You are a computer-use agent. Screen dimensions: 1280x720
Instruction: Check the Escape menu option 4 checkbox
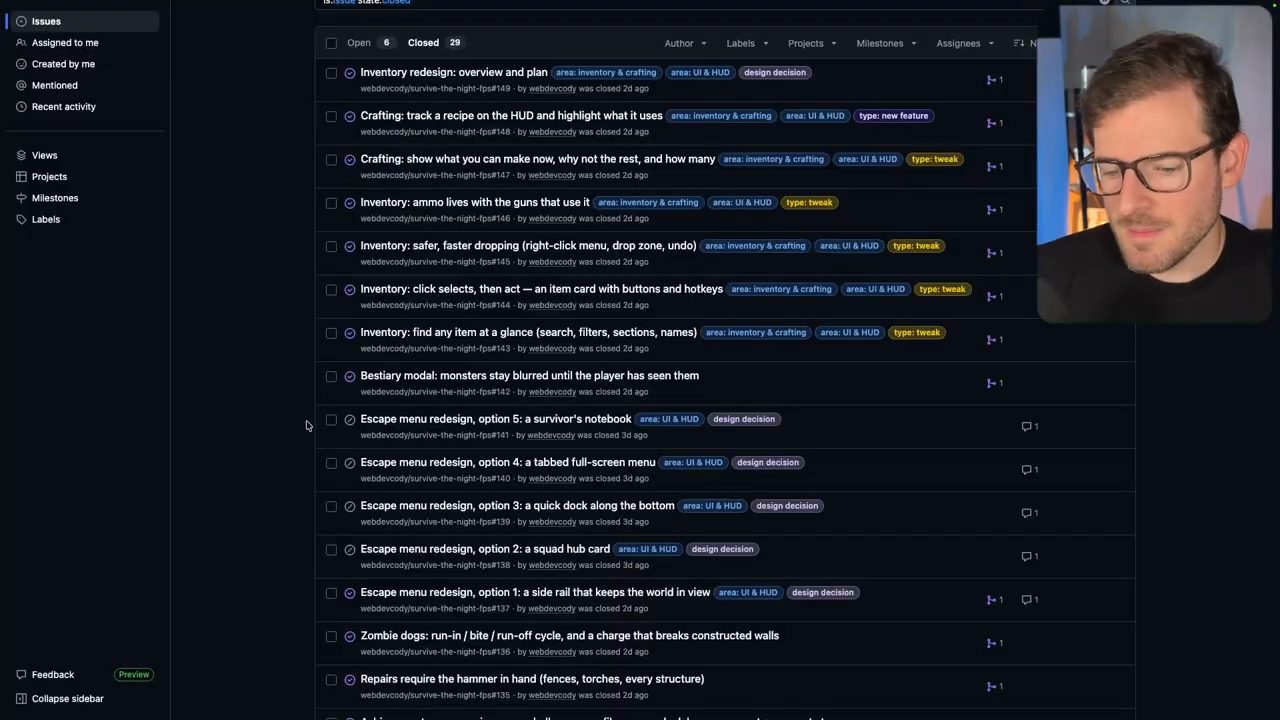coord(331,463)
